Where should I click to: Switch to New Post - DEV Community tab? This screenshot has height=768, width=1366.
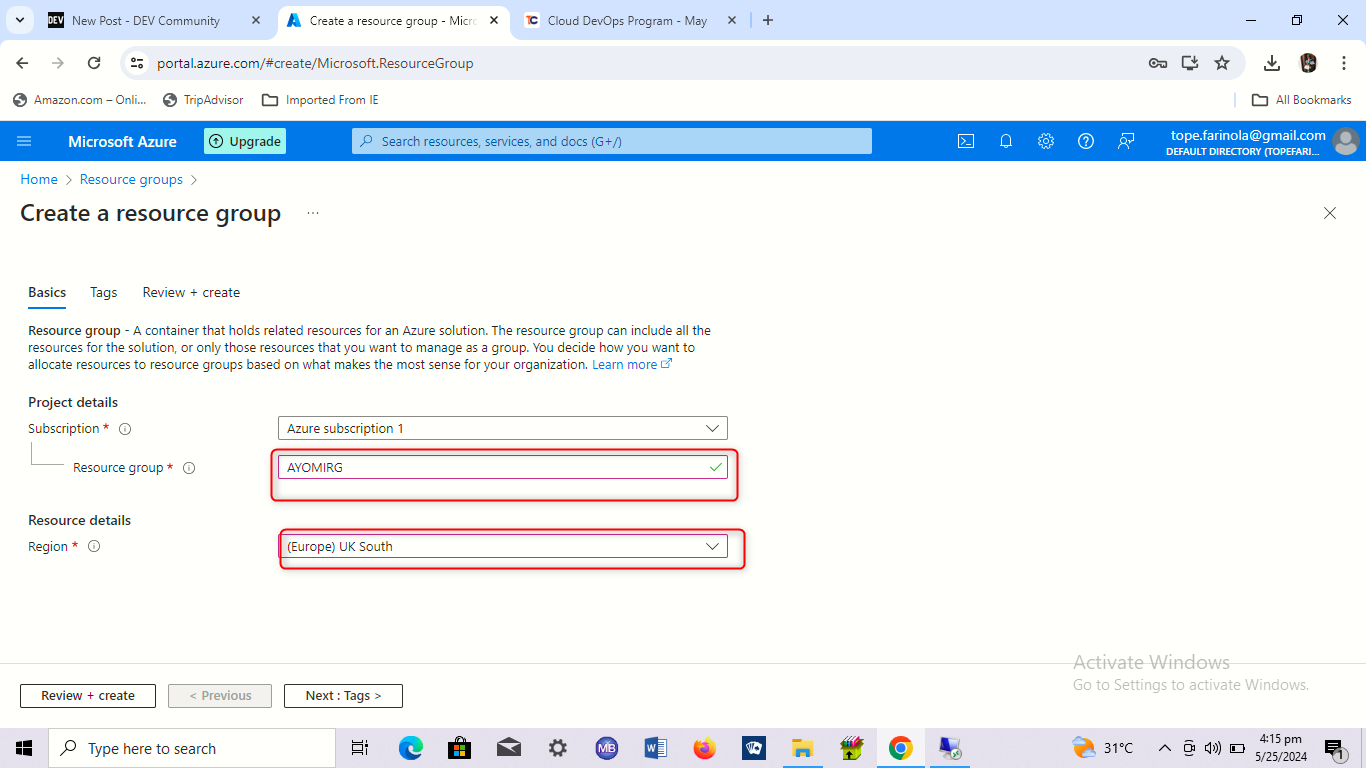pyautogui.click(x=146, y=20)
